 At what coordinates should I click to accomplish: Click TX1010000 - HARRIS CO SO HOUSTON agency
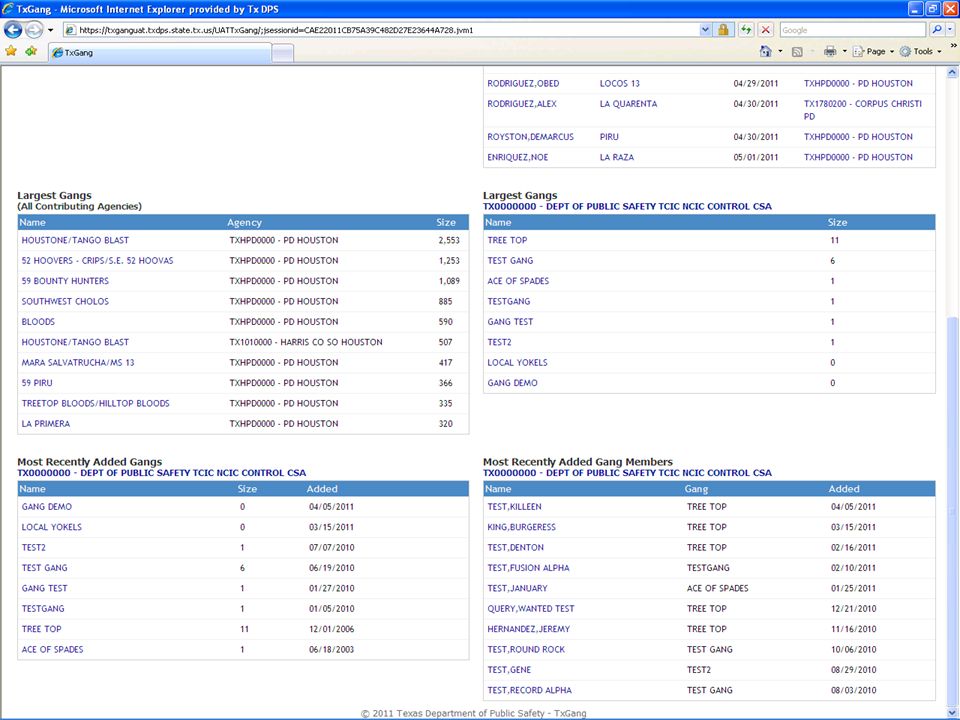coord(306,342)
